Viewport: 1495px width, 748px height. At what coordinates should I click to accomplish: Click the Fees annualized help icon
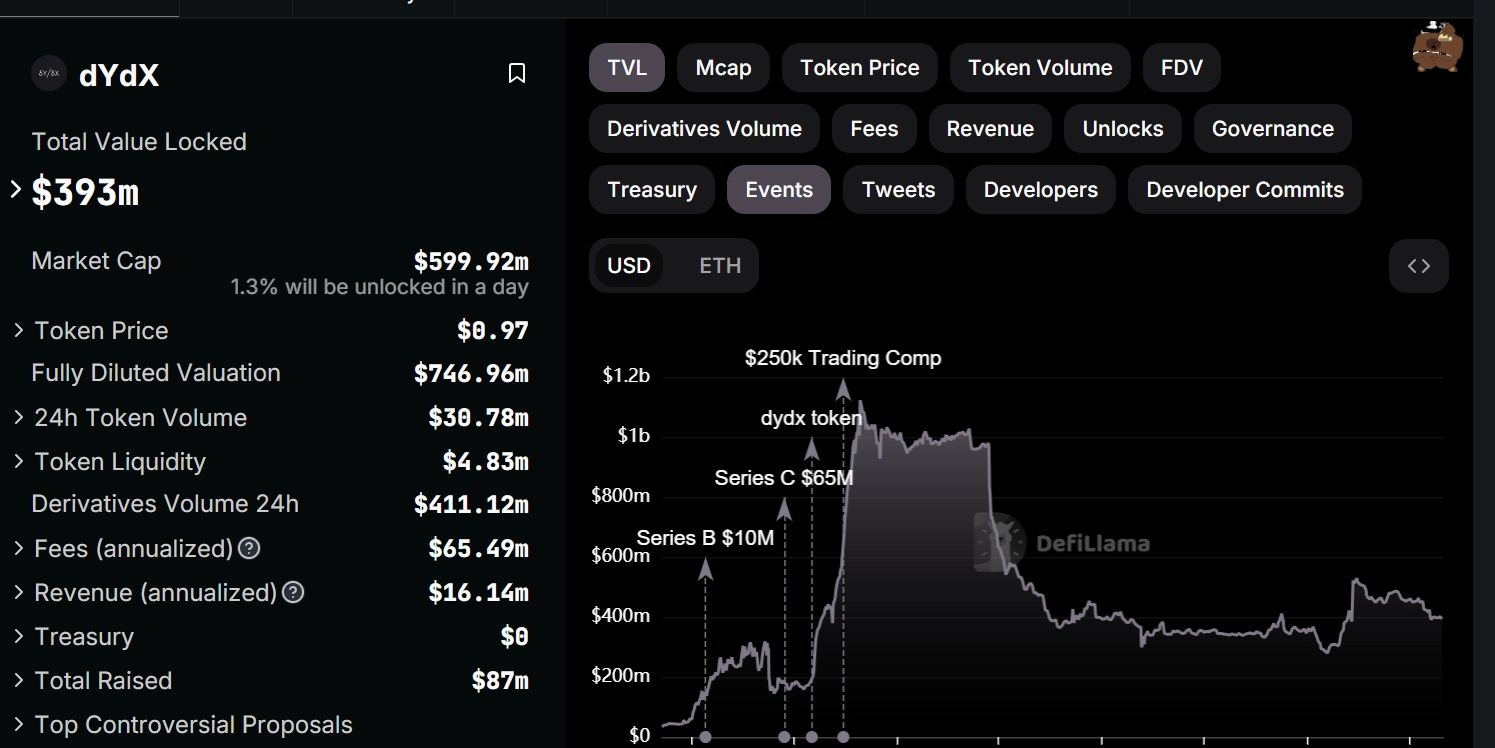point(250,548)
